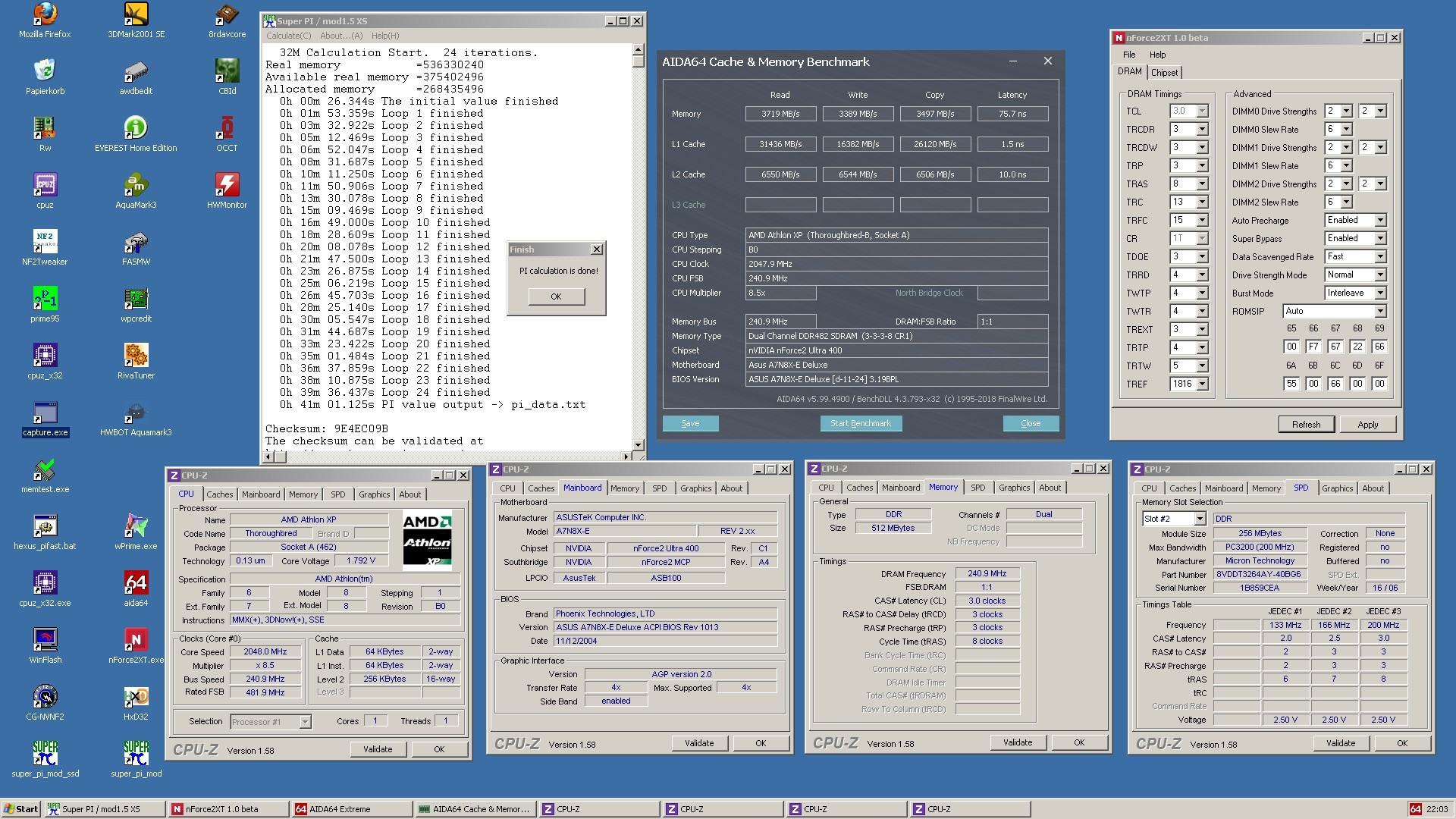Image resolution: width=1456 pixels, height=819 pixels.
Task: Open the cpuz desktop icon
Action: click(45, 191)
